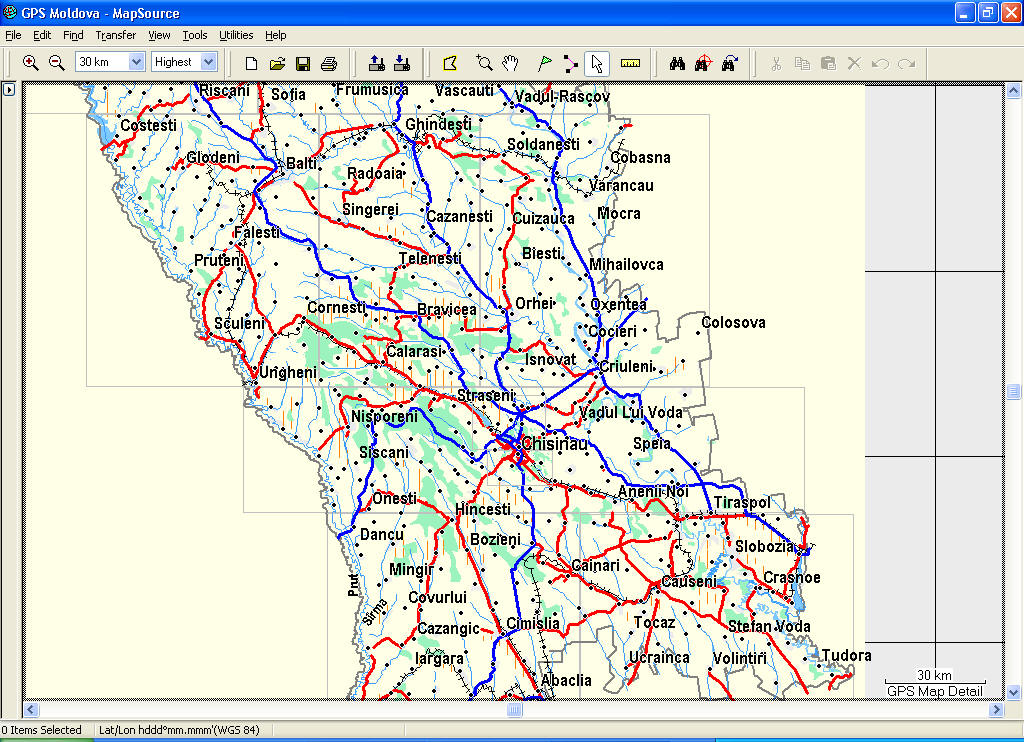Select the Route tool icon
The width and height of the screenshot is (1024, 742).
tap(570, 63)
